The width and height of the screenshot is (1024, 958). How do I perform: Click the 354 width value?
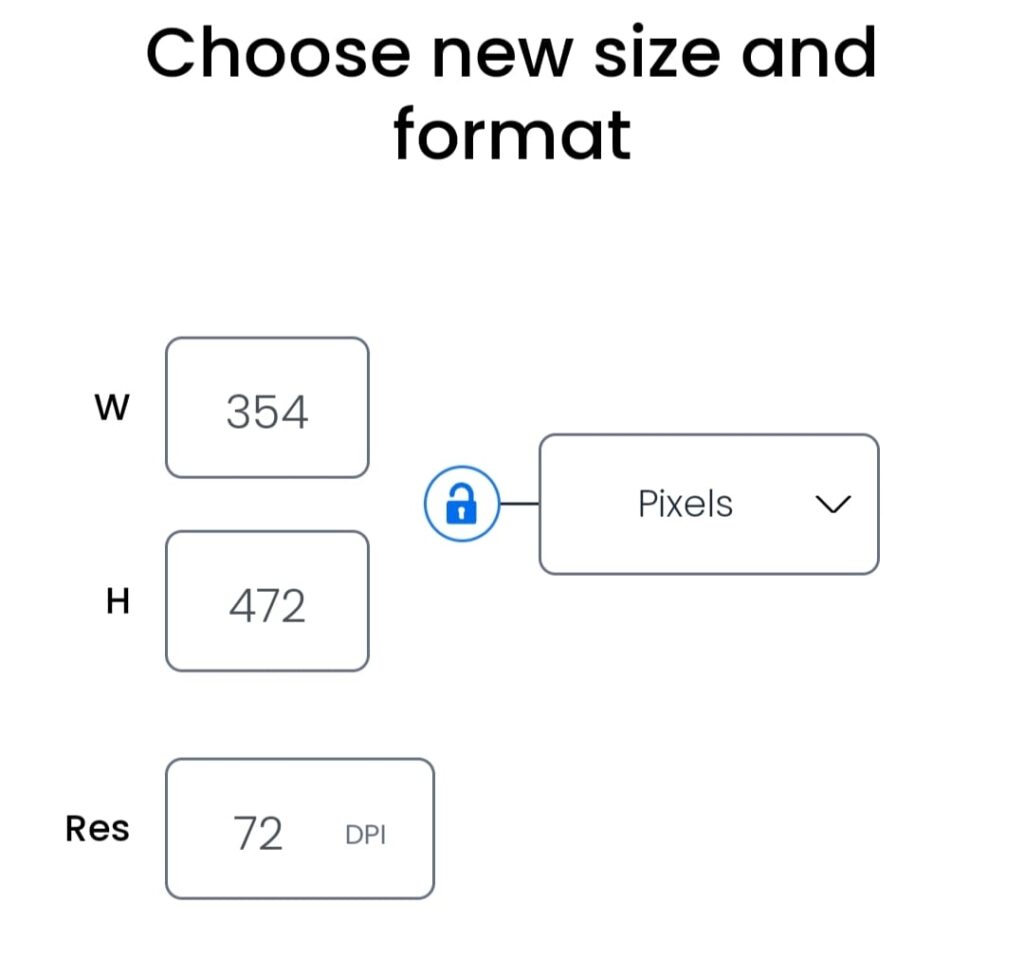coord(267,412)
